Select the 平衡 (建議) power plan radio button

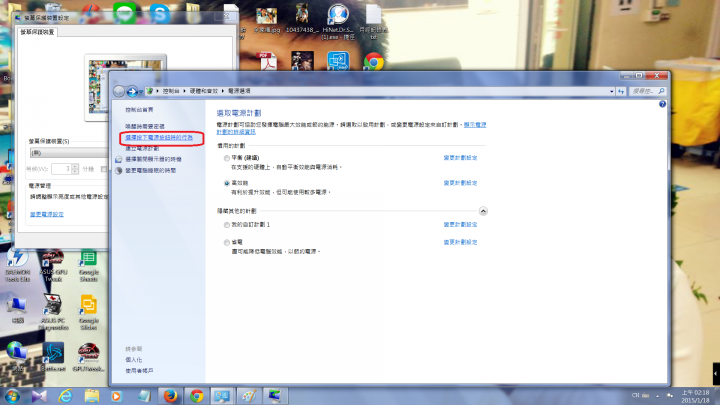click(227, 158)
